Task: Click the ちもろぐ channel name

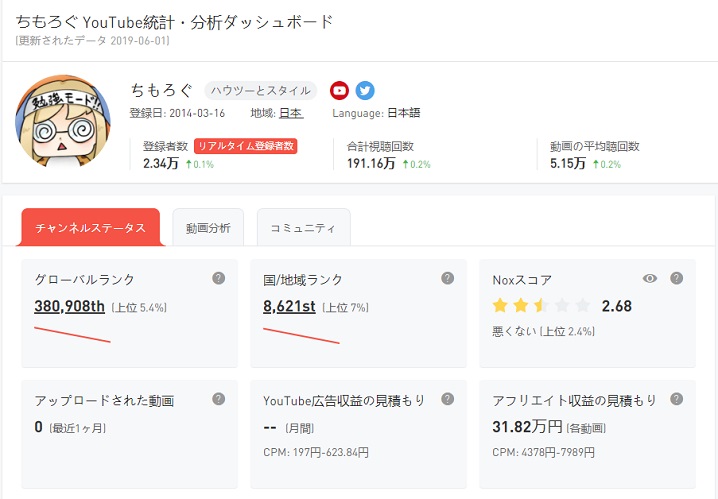Action: 161,90
